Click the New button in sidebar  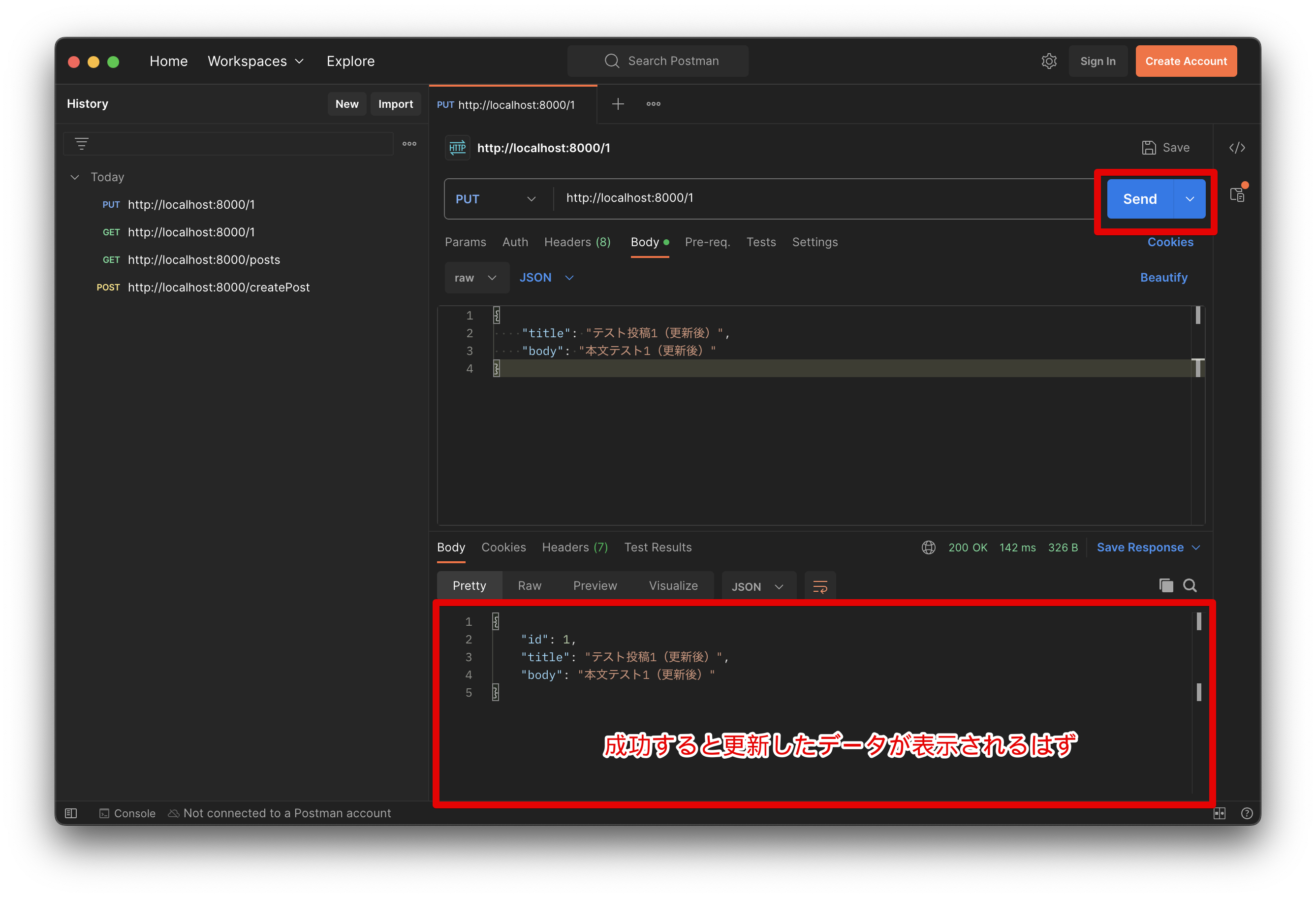[x=346, y=104]
